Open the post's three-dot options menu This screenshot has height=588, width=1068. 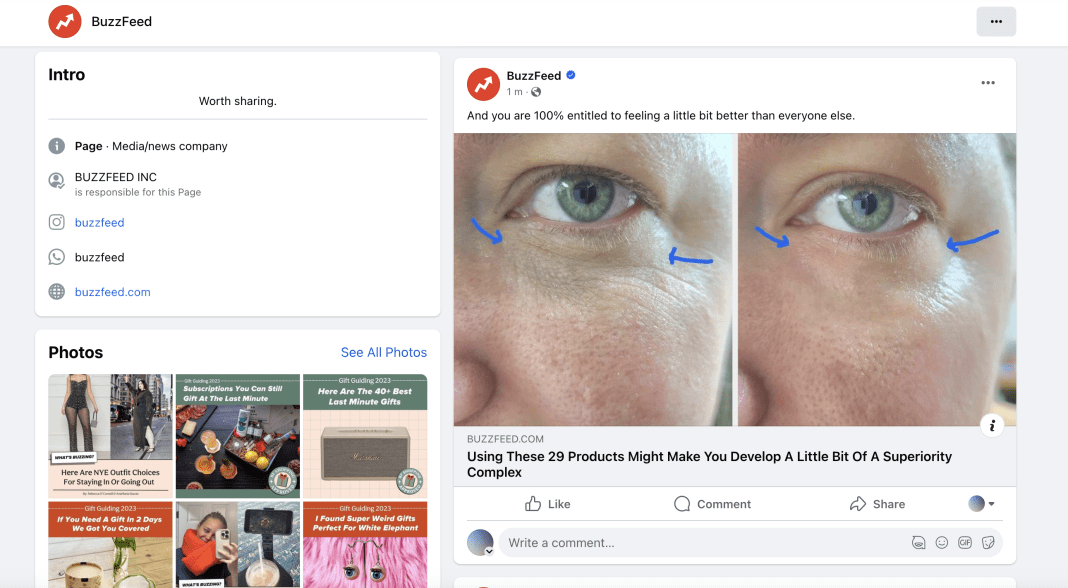[987, 83]
